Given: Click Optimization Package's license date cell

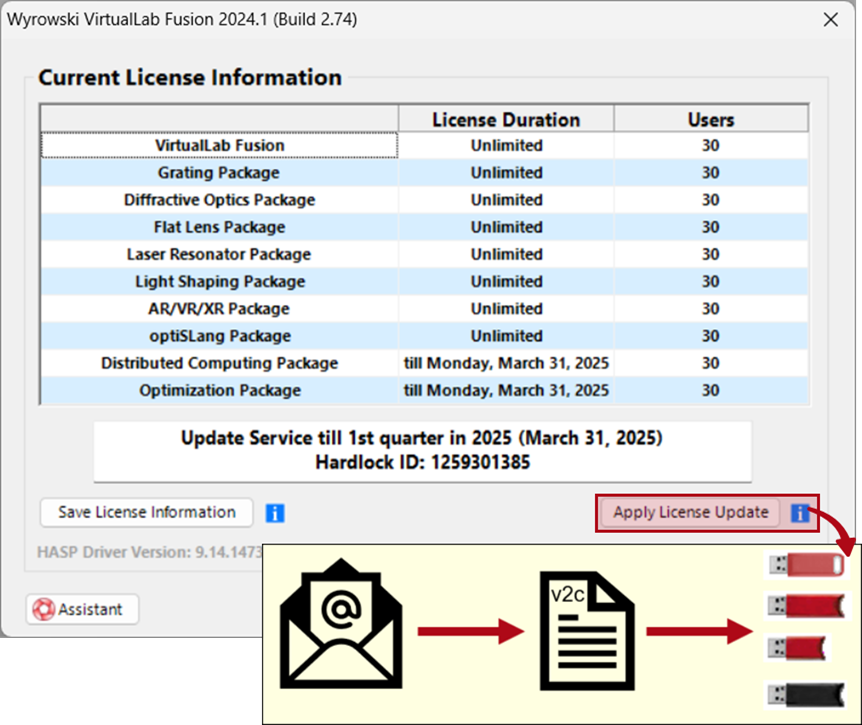Looking at the screenshot, I should point(506,390).
